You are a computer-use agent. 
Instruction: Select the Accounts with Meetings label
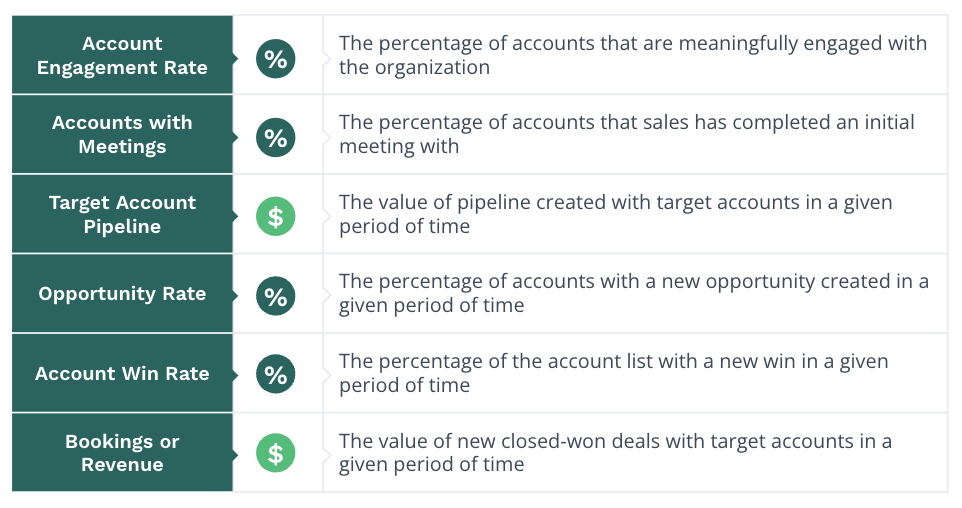(x=122, y=134)
